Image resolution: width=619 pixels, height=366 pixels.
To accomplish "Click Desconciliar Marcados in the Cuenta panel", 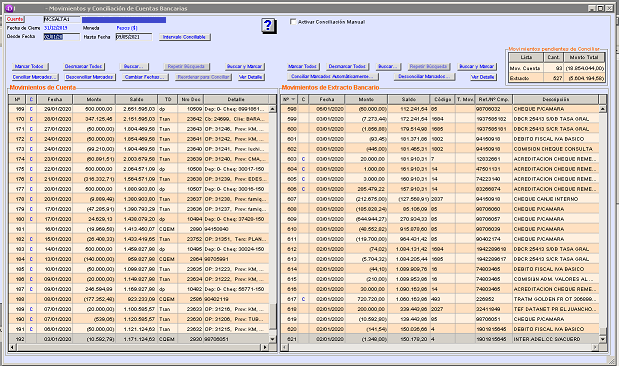I will tap(90, 77).
